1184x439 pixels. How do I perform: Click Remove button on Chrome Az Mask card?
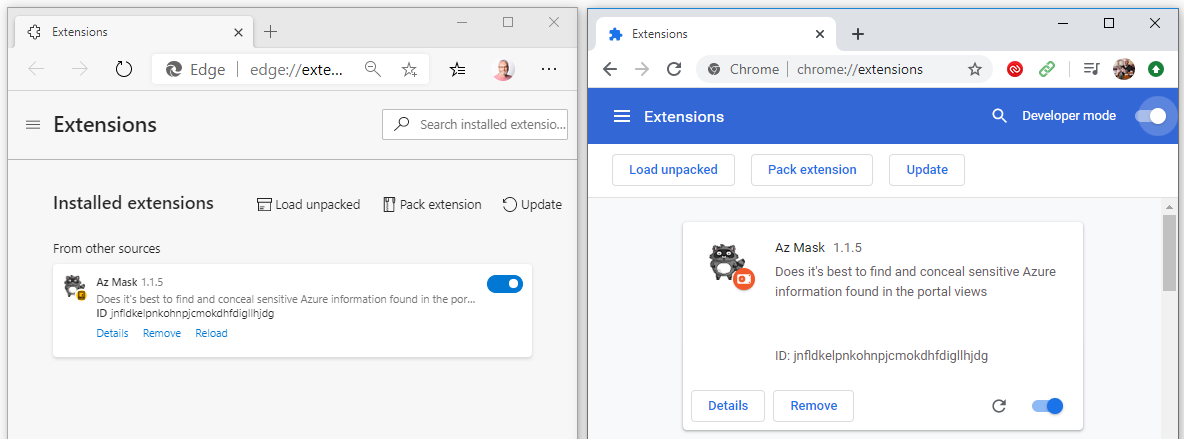[813, 406]
